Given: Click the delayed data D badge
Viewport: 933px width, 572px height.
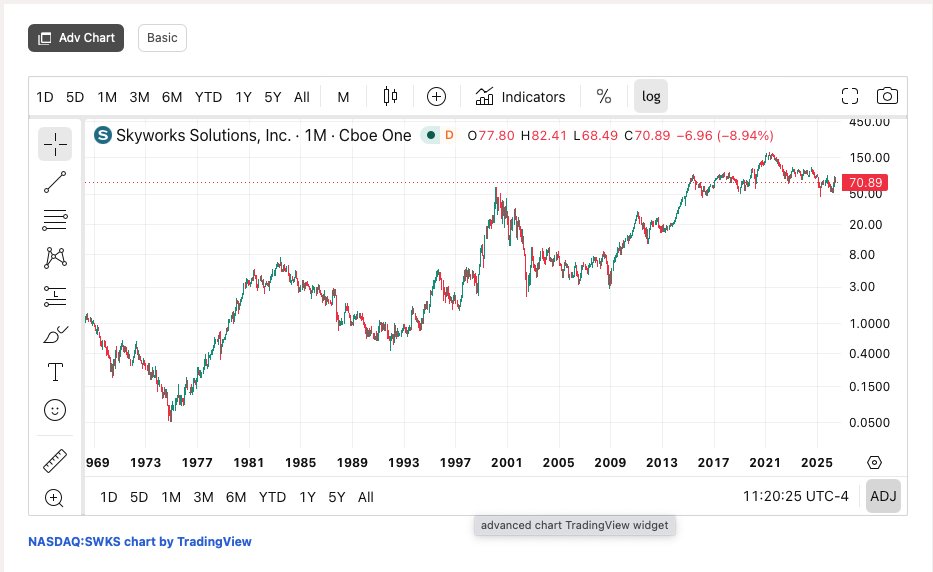Looking at the screenshot, I should click(449, 135).
